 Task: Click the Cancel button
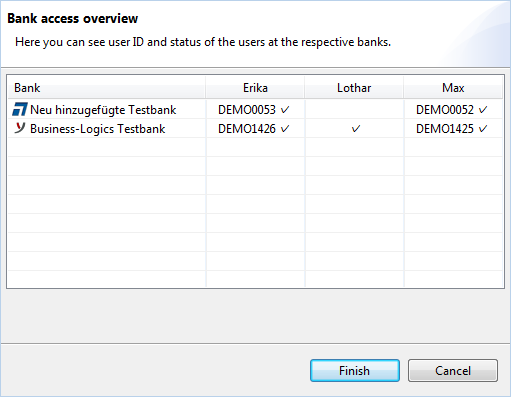click(453, 370)
